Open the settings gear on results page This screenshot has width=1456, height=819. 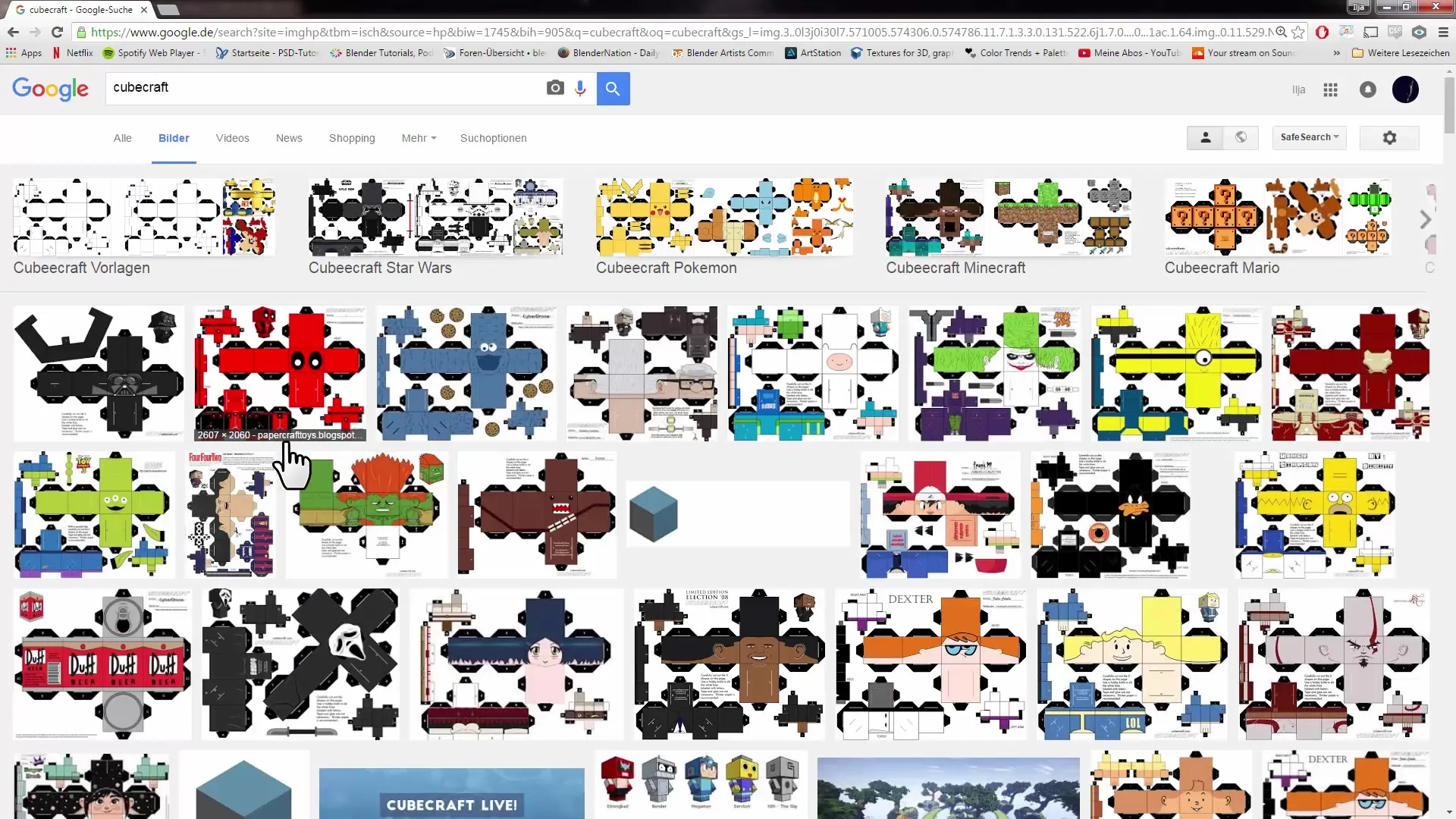(1389, 137)
